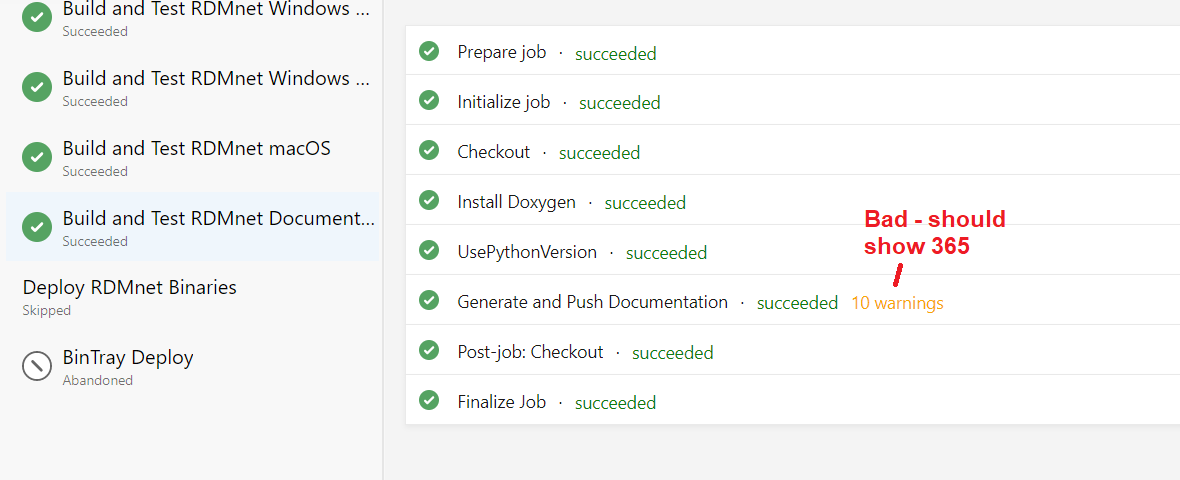Click check icon beside UsePythonVersion step
The width and height of the screenshot is (1180, 480).
point(429,251)
